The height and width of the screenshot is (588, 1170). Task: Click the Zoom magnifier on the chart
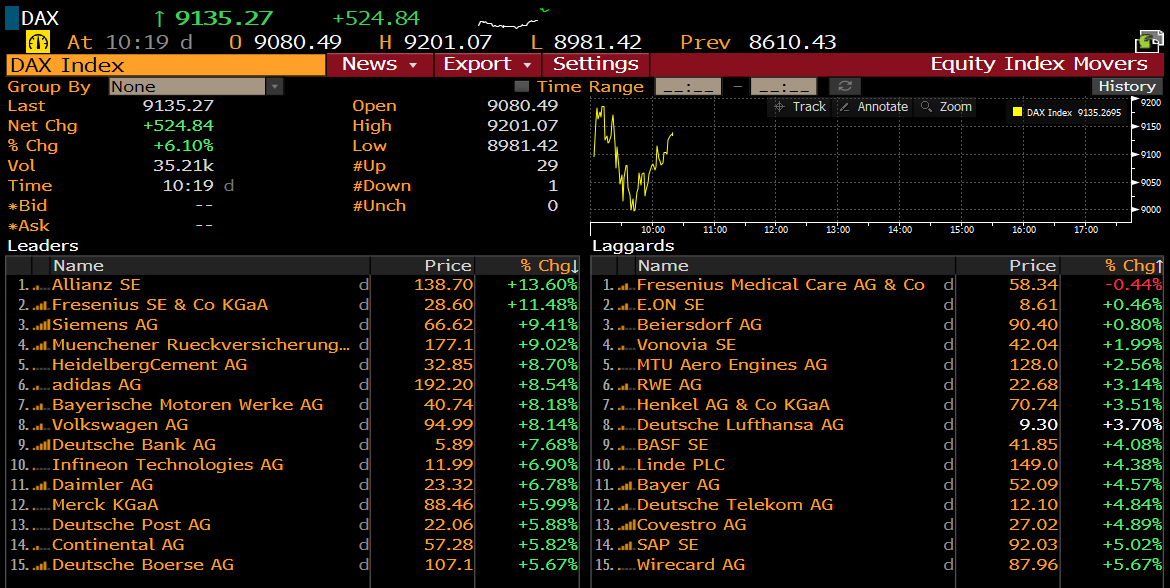(x=945, y=107)
